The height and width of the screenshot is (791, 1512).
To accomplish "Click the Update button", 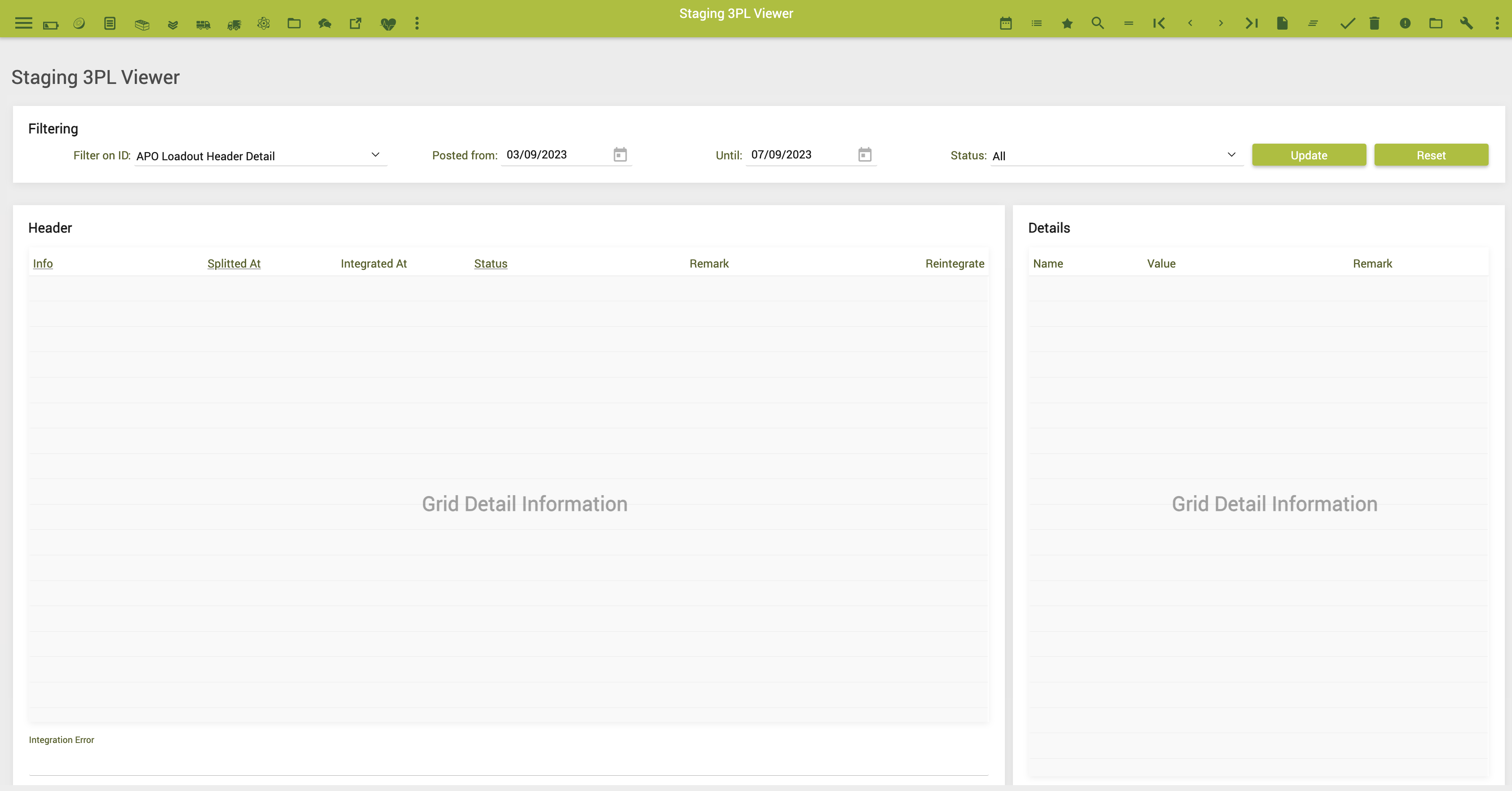I will pos(1309,155).
